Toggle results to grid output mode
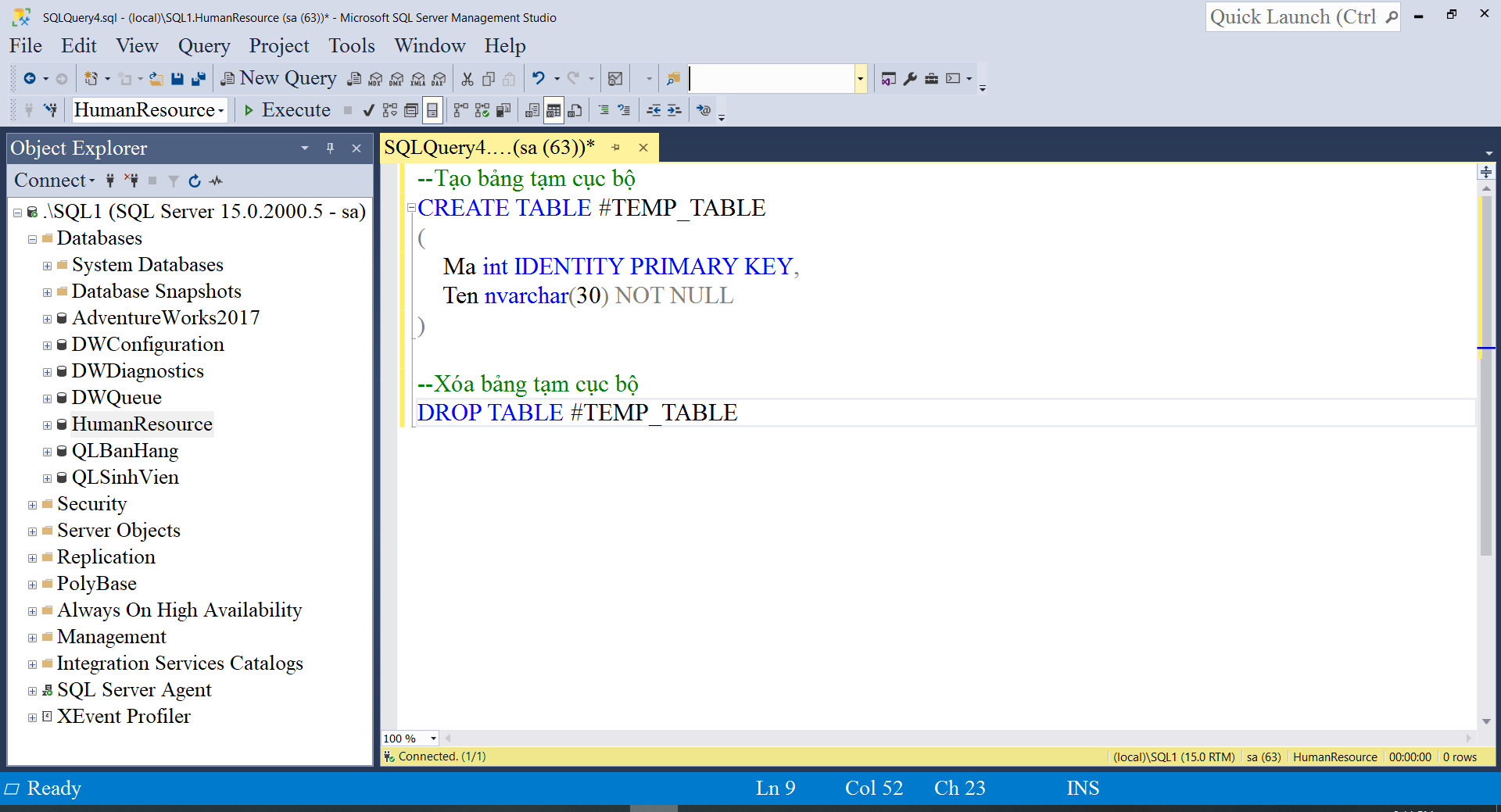1501x812 pixels. 553,110
